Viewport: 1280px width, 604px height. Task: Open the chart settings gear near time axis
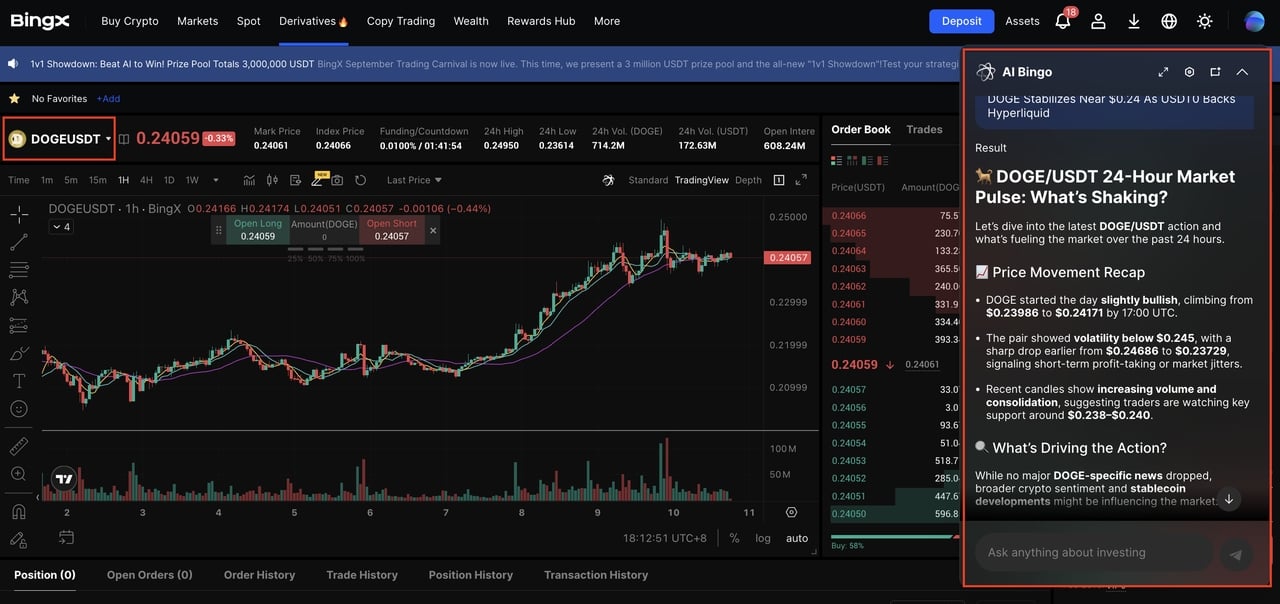[x=792, y=512]
